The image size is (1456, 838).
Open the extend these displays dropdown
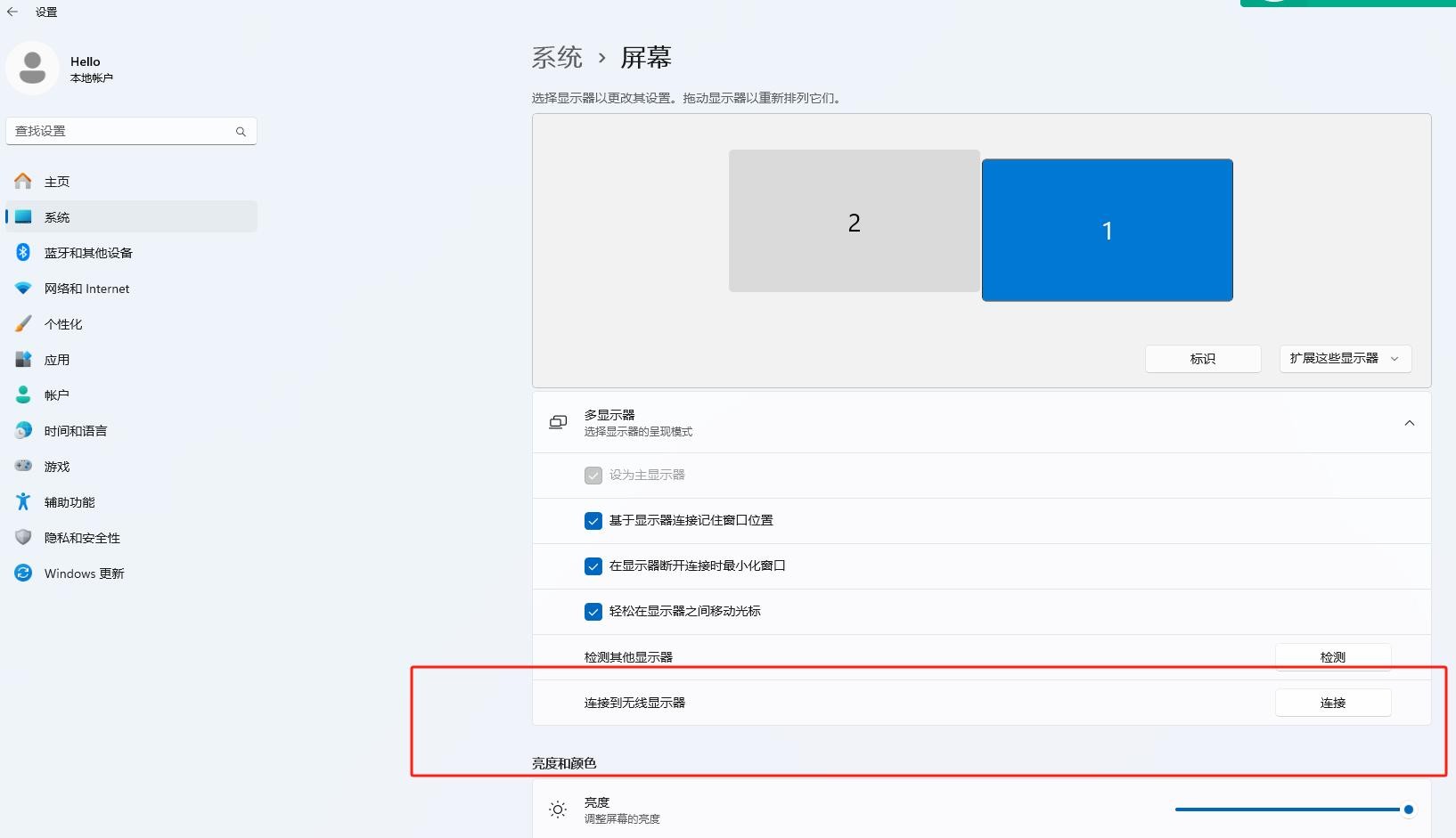point(1345,359)
